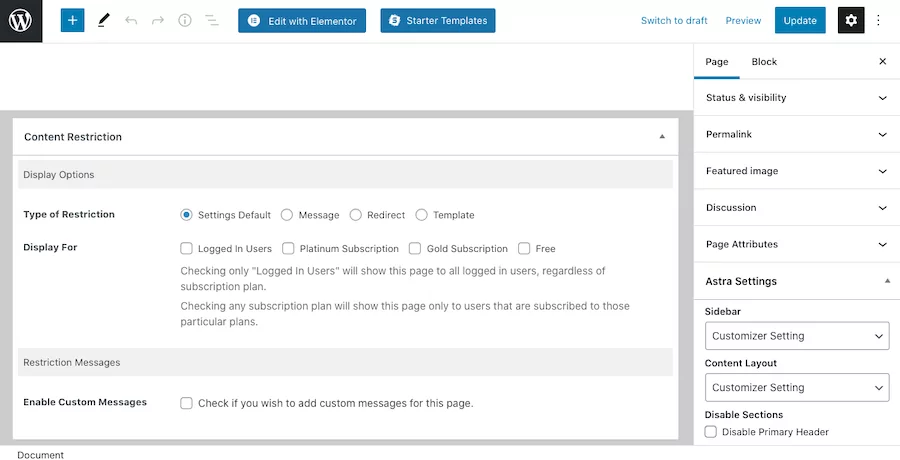Open the Content Layout dropdown
The height and width of the screenshot is (460, 900).
pyautogui.click(x=796, y=387)
